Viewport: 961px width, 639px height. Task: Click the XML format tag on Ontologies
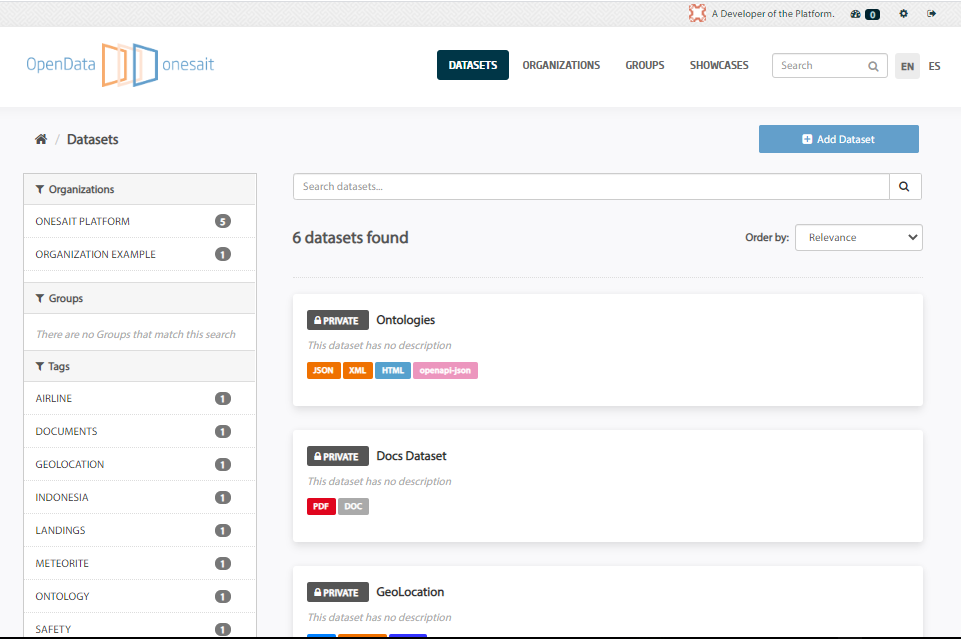(358, 371)
